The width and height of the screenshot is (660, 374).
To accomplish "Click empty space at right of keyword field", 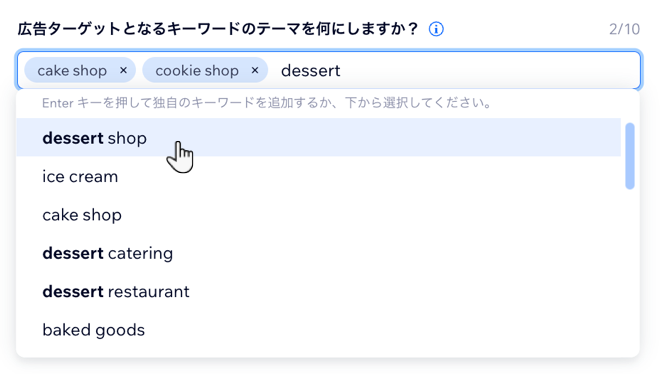I will pos(488,70).
